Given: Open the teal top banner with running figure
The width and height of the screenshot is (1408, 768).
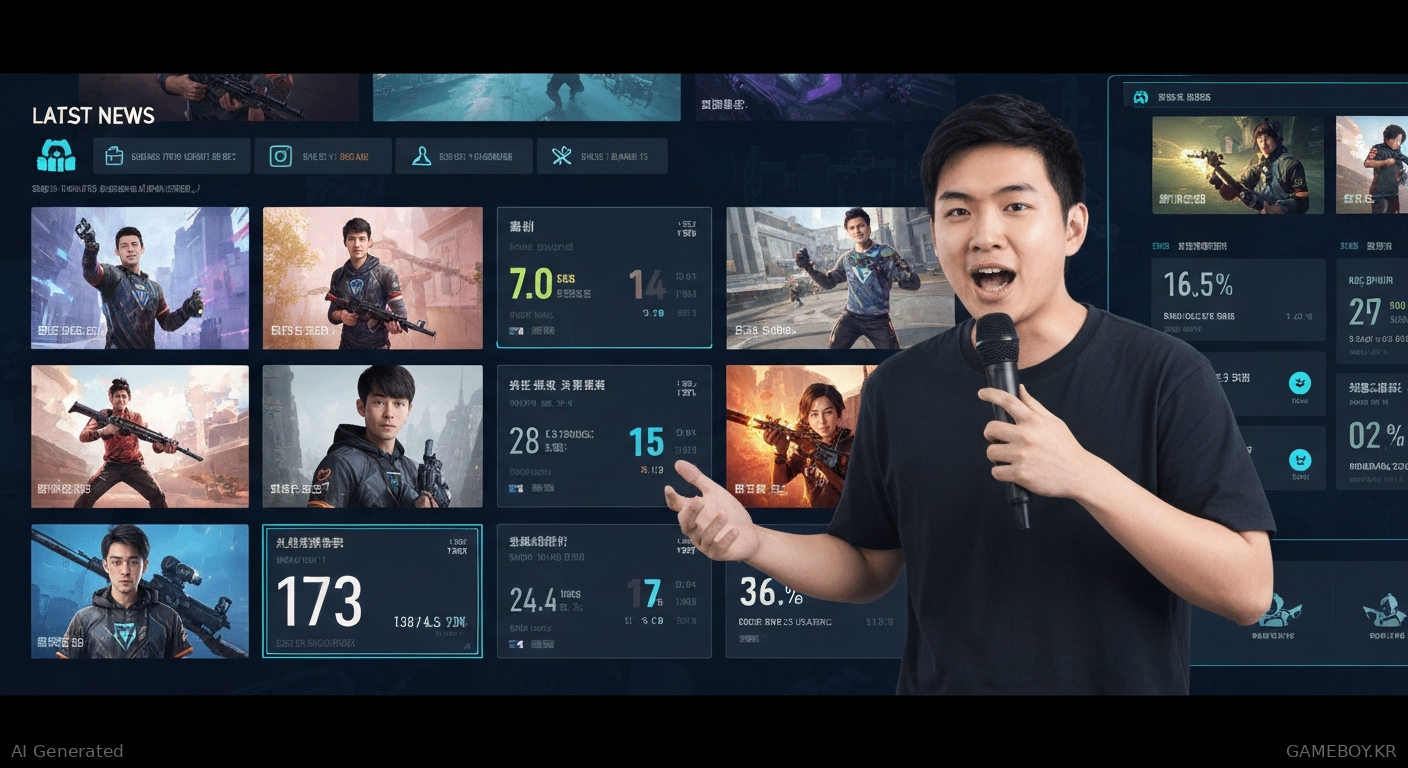Looking at the screenshot, I should pos(526,97).
